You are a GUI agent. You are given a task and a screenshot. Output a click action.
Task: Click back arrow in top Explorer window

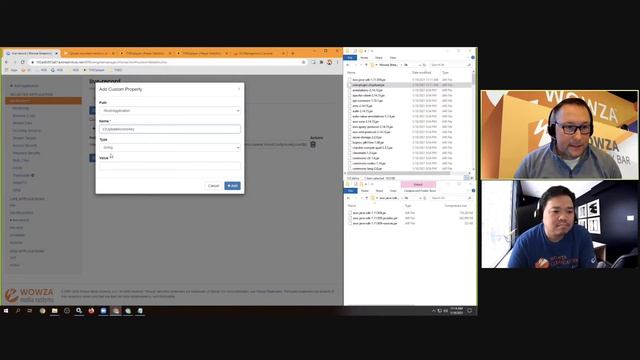[348, 65]
